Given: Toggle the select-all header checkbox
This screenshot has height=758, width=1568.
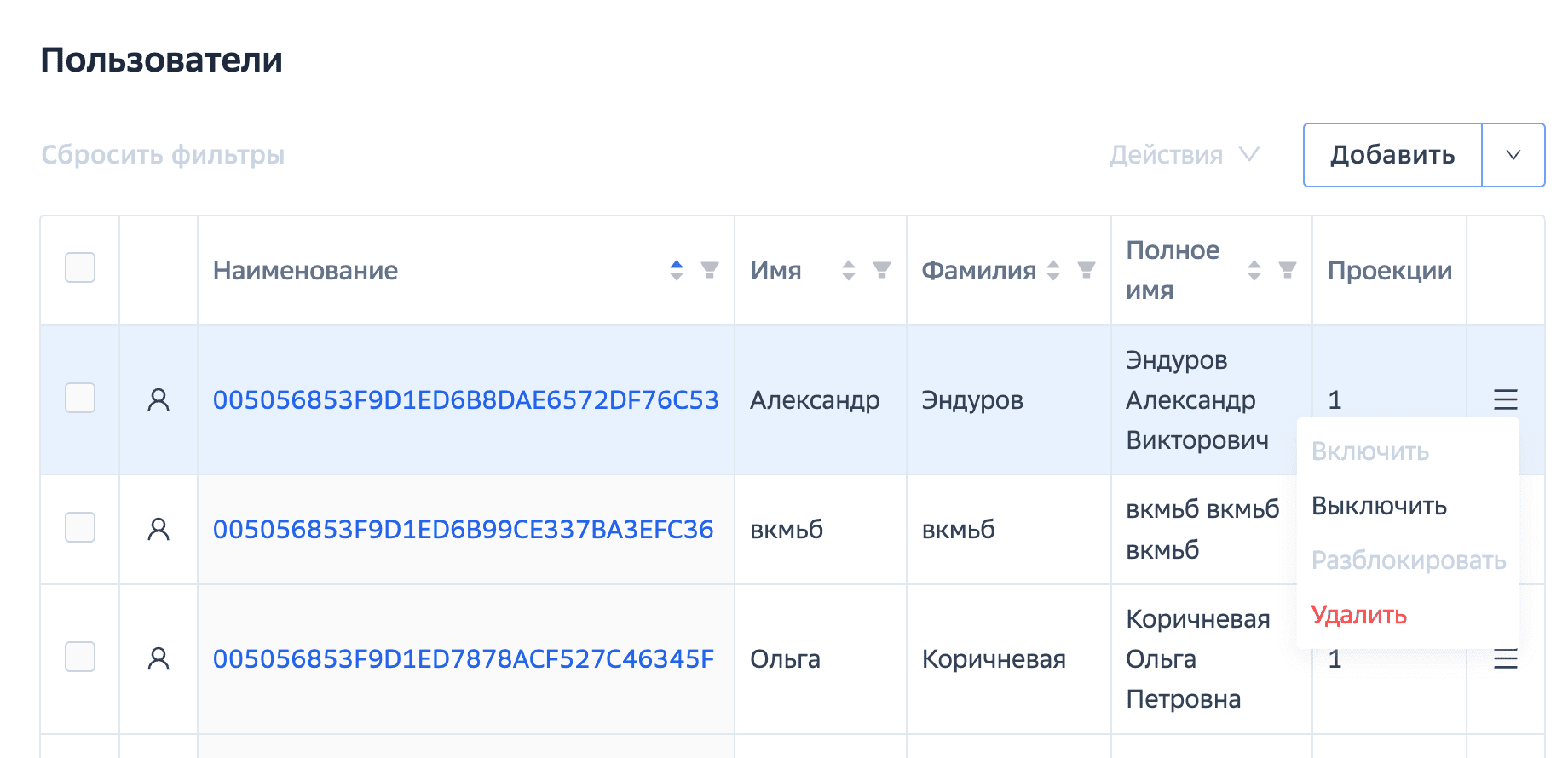Looking at the screenshot, I should coord(80,267).
